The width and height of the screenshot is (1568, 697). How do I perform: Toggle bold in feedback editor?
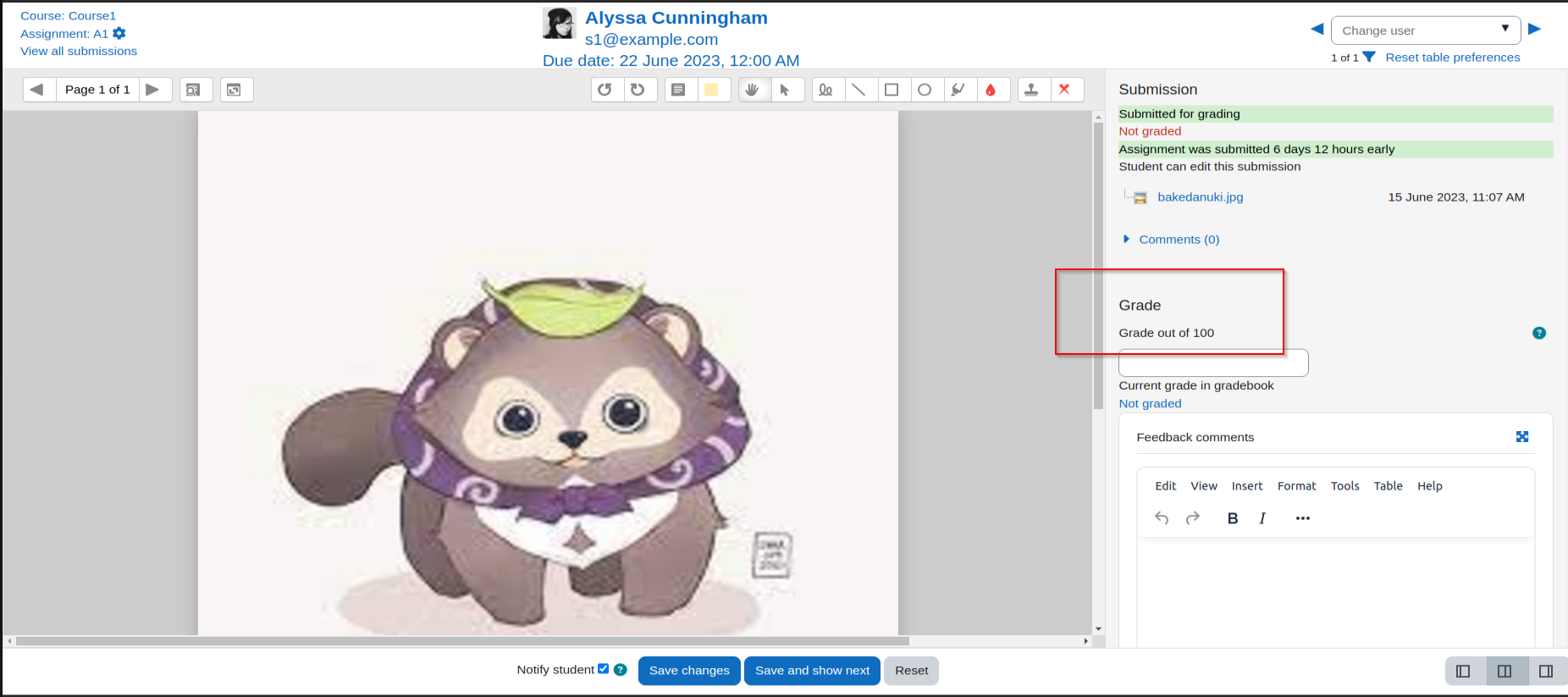pyautogui.click(x=1233, y=518)
